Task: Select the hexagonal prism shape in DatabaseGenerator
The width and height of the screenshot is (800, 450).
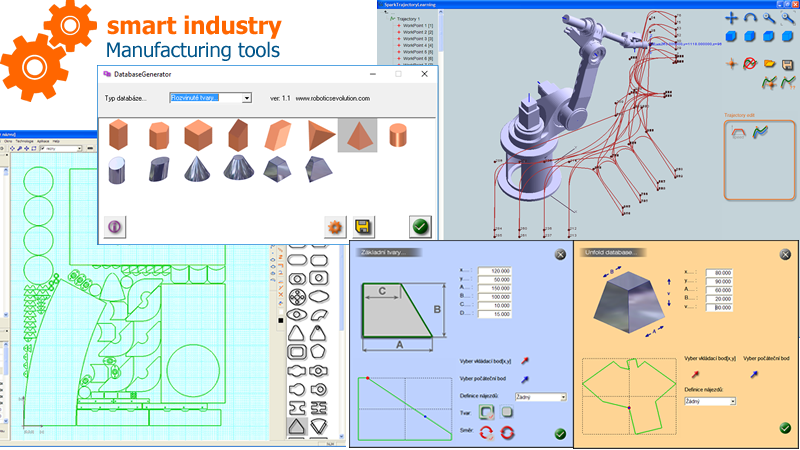Action: (159, 136)
